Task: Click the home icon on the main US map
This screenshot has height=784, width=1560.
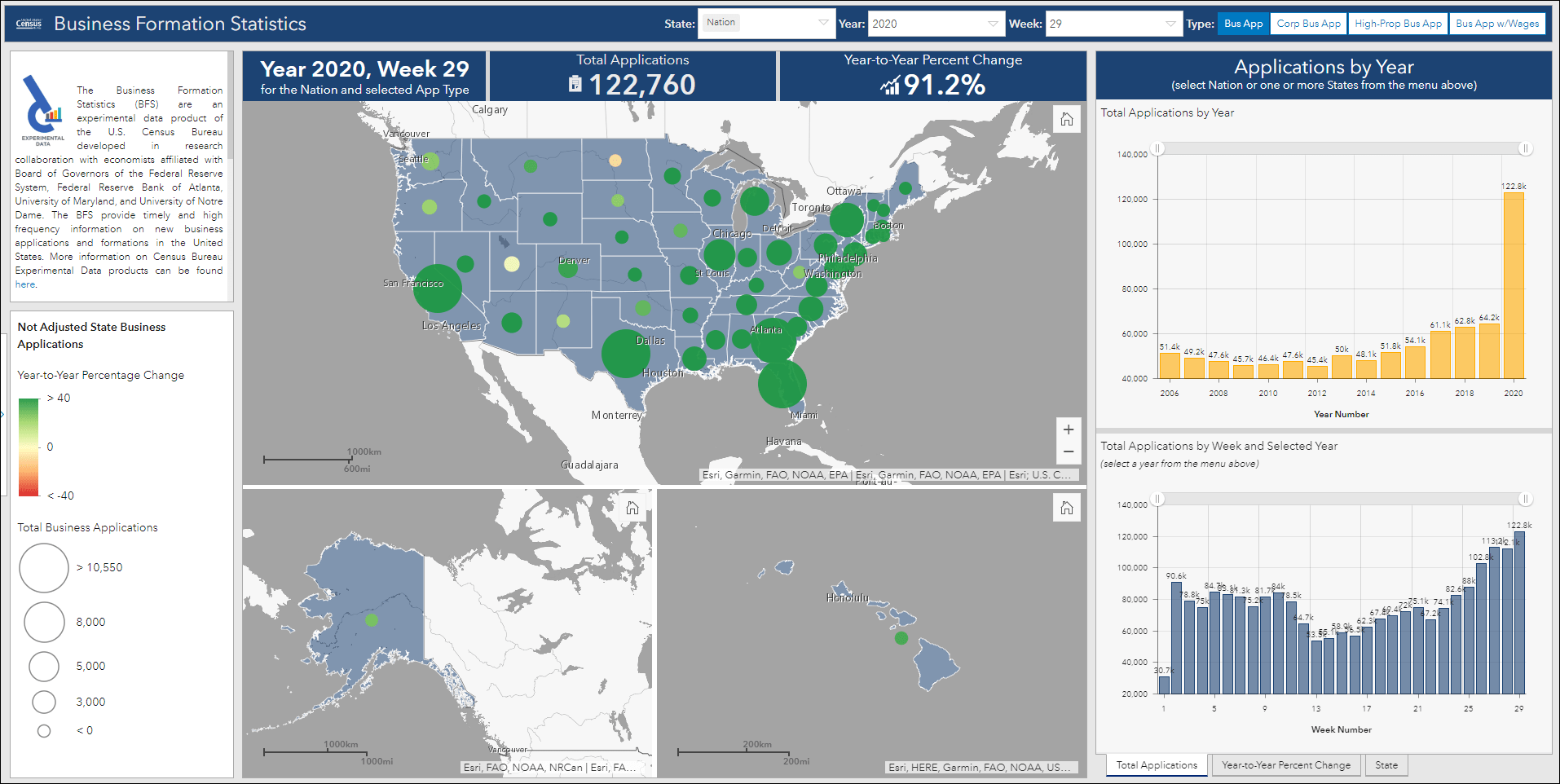Action: [1067, 119]
